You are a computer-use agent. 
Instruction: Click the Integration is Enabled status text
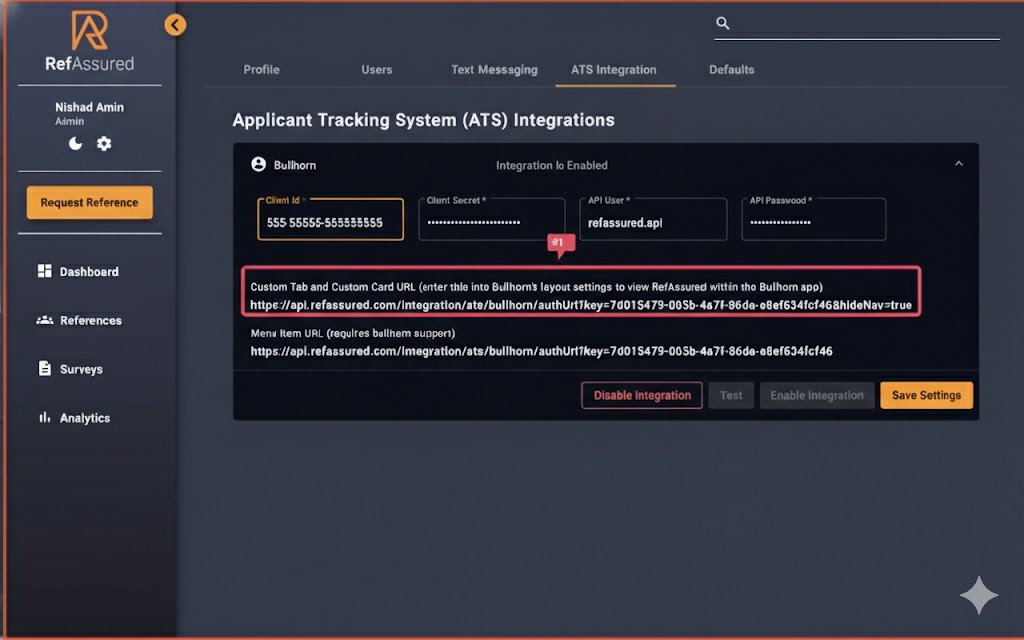[552, 165]
